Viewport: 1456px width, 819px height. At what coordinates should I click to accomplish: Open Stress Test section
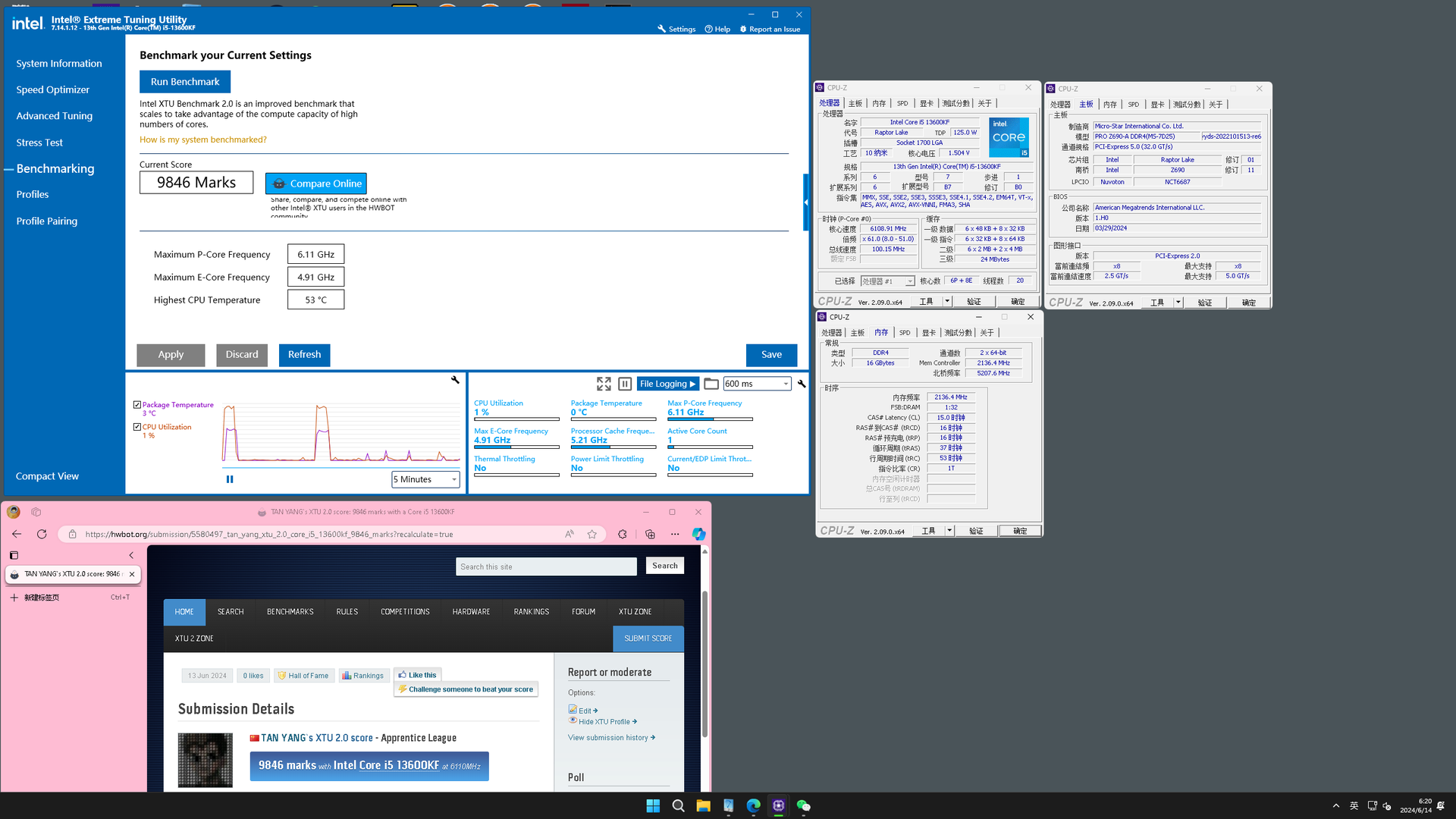39,143
